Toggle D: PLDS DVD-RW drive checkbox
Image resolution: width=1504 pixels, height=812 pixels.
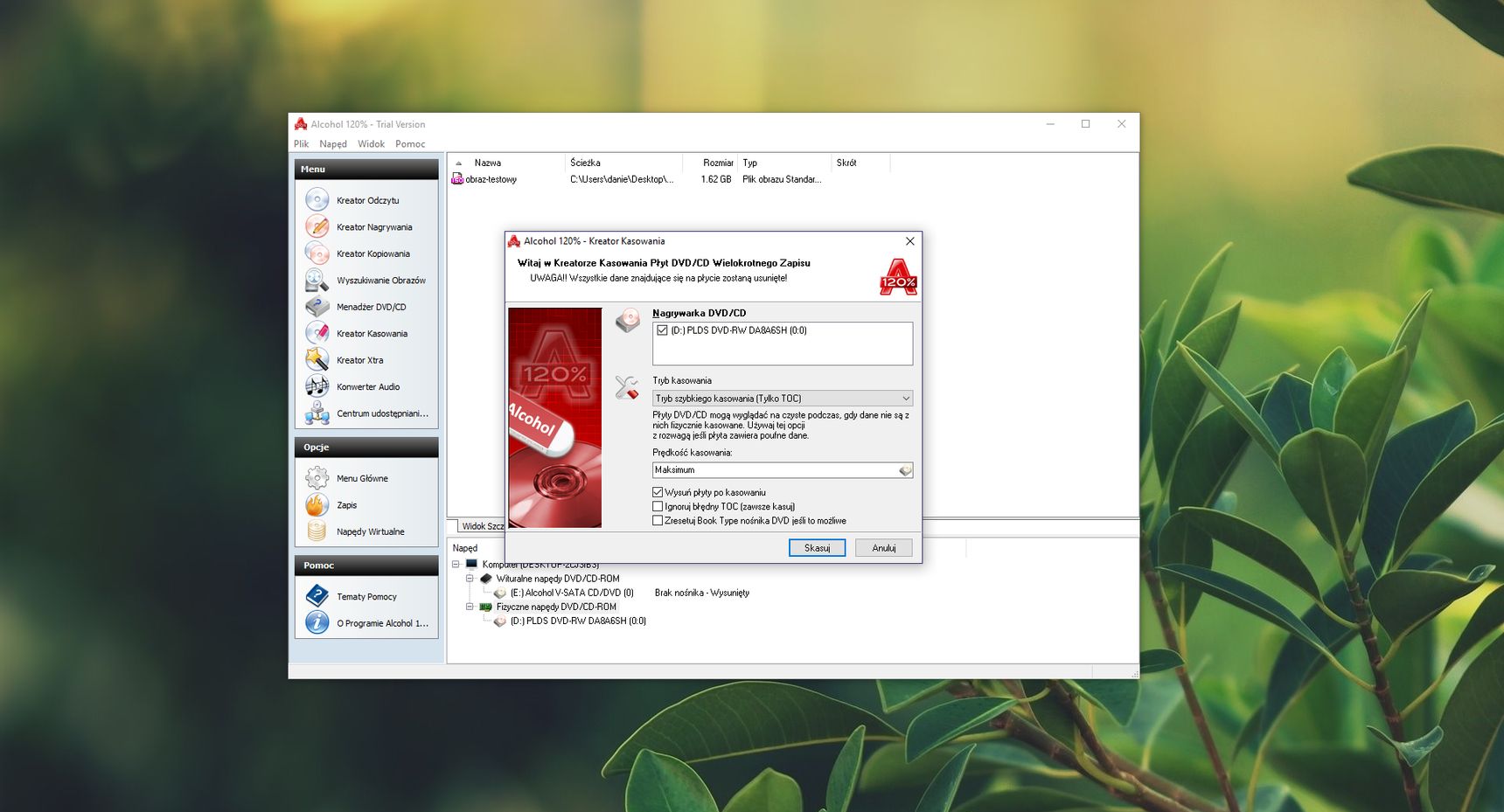click(662, 330)
